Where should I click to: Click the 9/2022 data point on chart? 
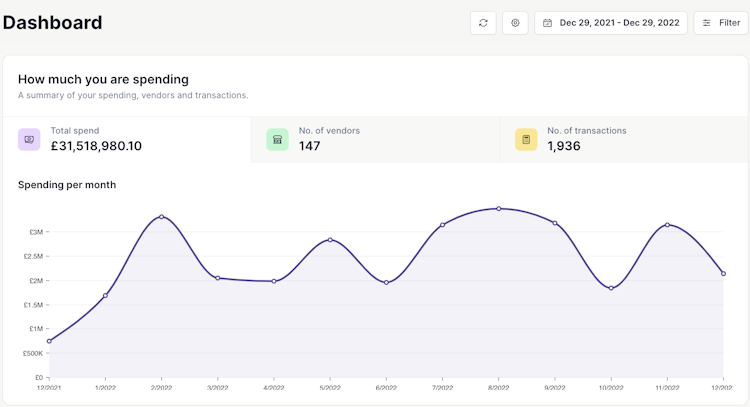pos(555,223)
